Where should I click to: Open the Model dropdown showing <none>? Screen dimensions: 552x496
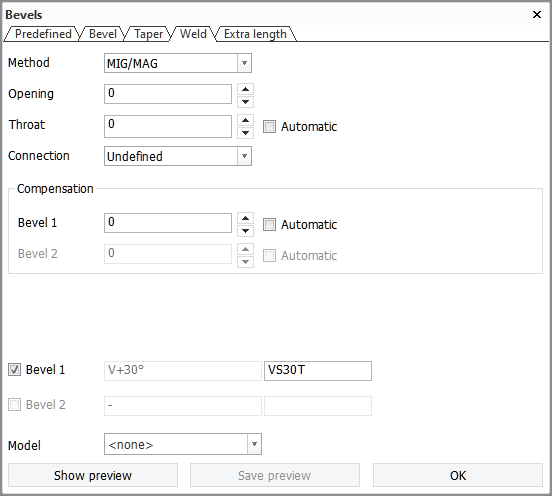coord(183,444)
